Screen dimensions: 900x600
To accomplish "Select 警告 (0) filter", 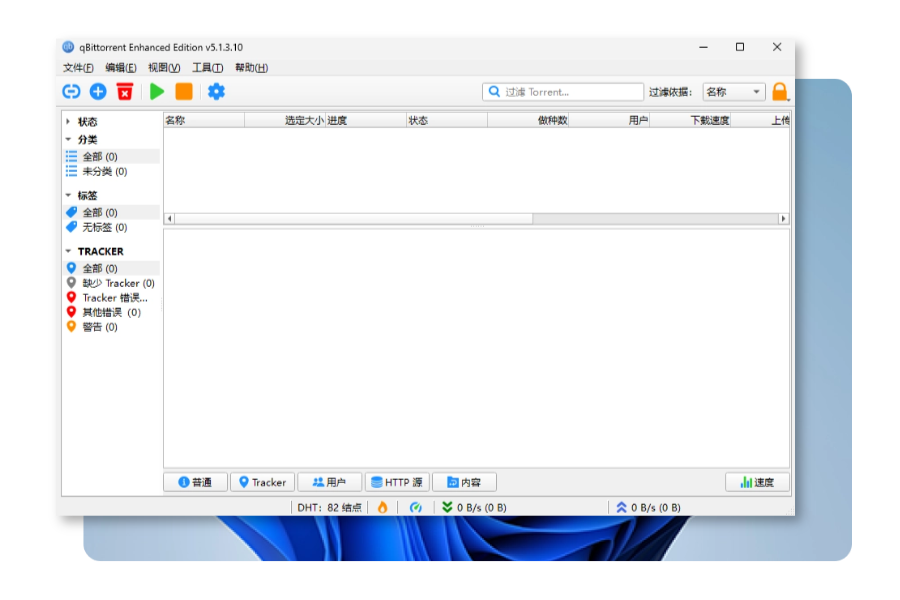I will click(112, 327).
